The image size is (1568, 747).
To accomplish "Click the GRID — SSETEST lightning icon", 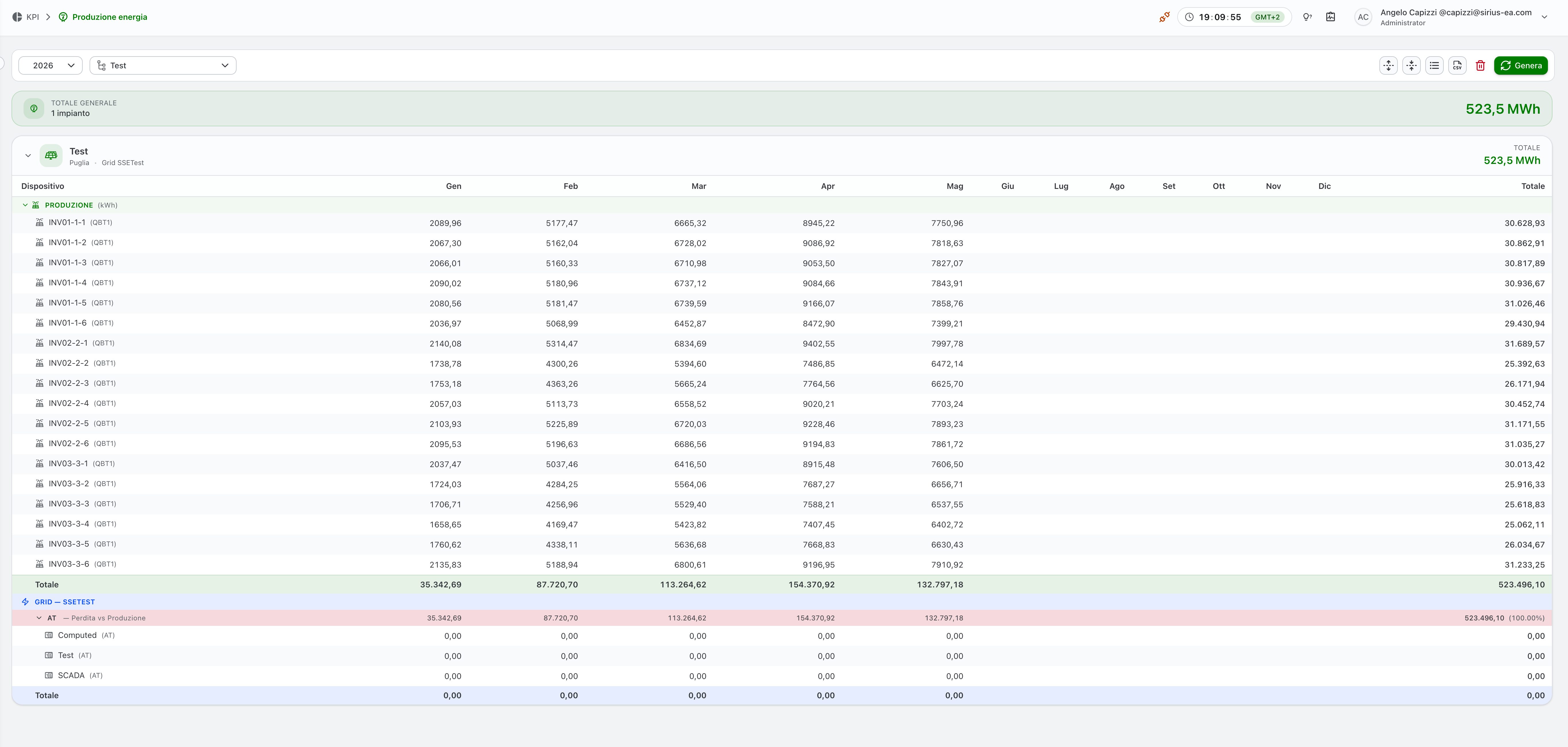I will (x=25, y=601).
